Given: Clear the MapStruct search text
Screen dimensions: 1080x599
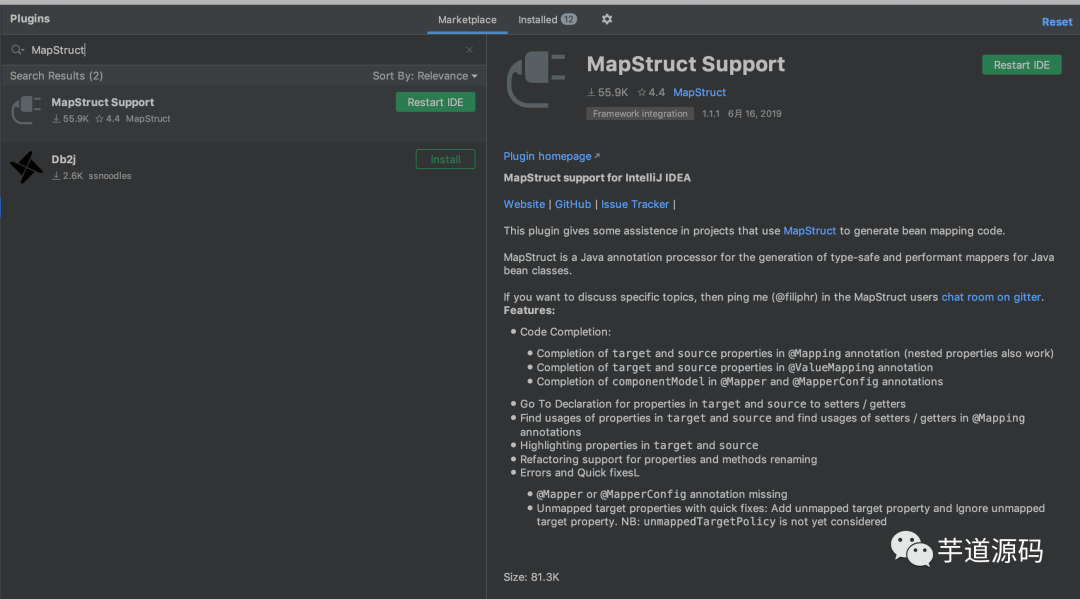Looking at the screenshot, I should click(x=470, y=50).
